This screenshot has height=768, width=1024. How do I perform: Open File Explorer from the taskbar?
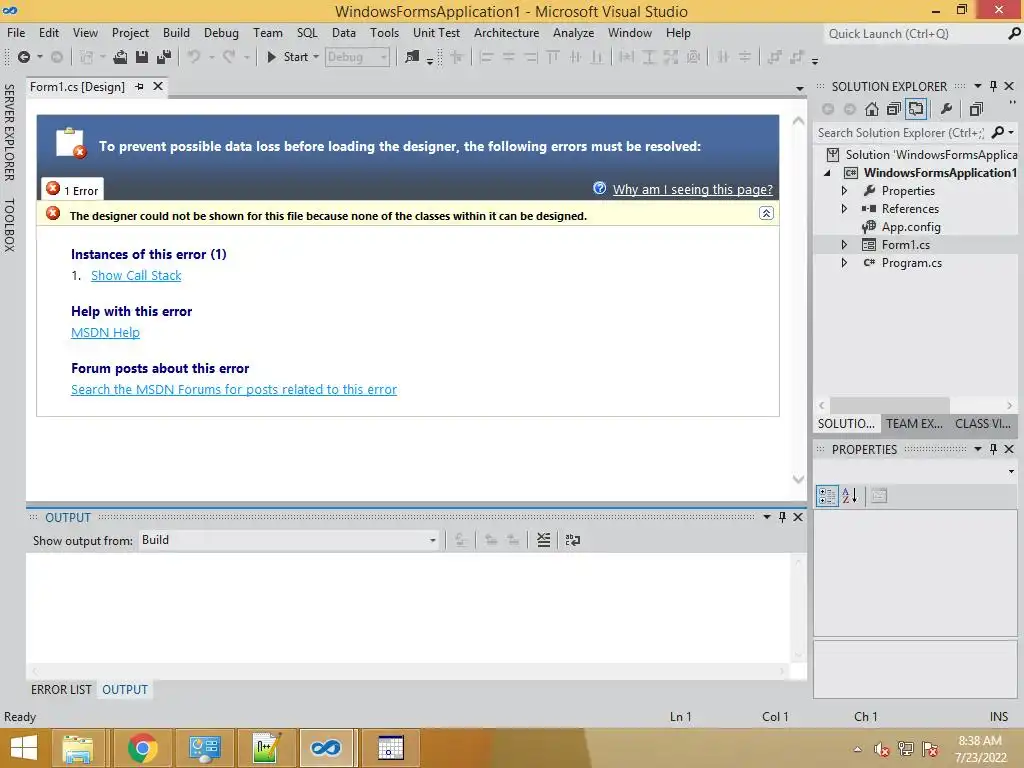(78, 748)
